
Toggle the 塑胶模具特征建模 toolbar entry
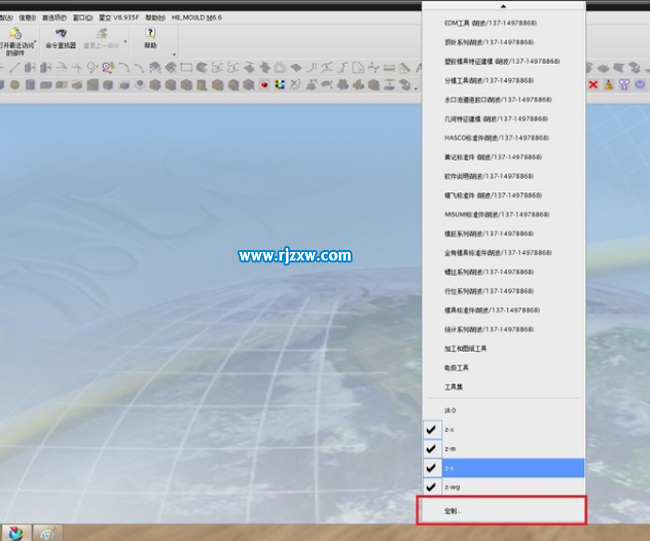pyautogui.click(x=504, y=61)
